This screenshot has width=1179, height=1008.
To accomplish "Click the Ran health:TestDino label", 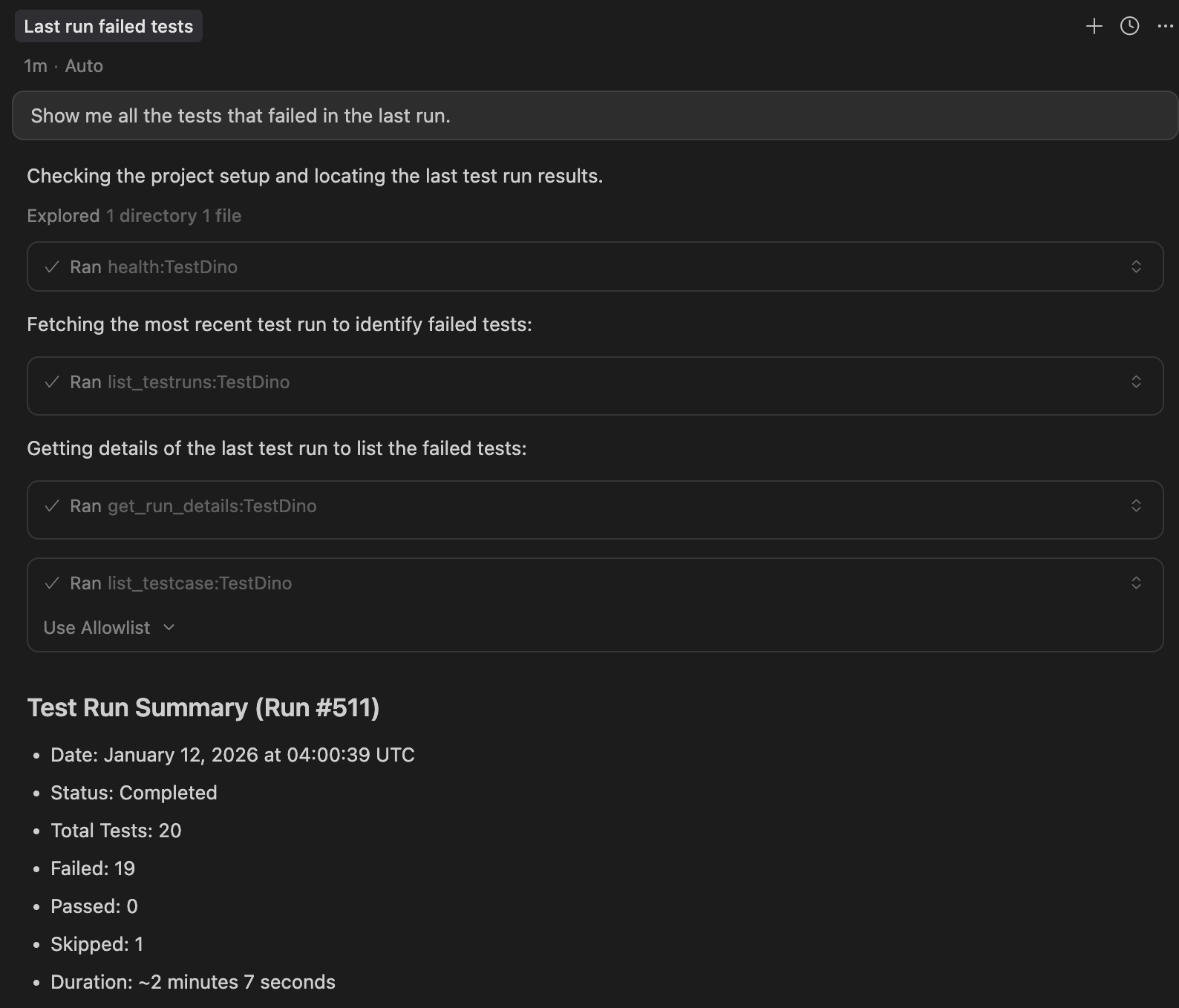I will tap(154, 267).
